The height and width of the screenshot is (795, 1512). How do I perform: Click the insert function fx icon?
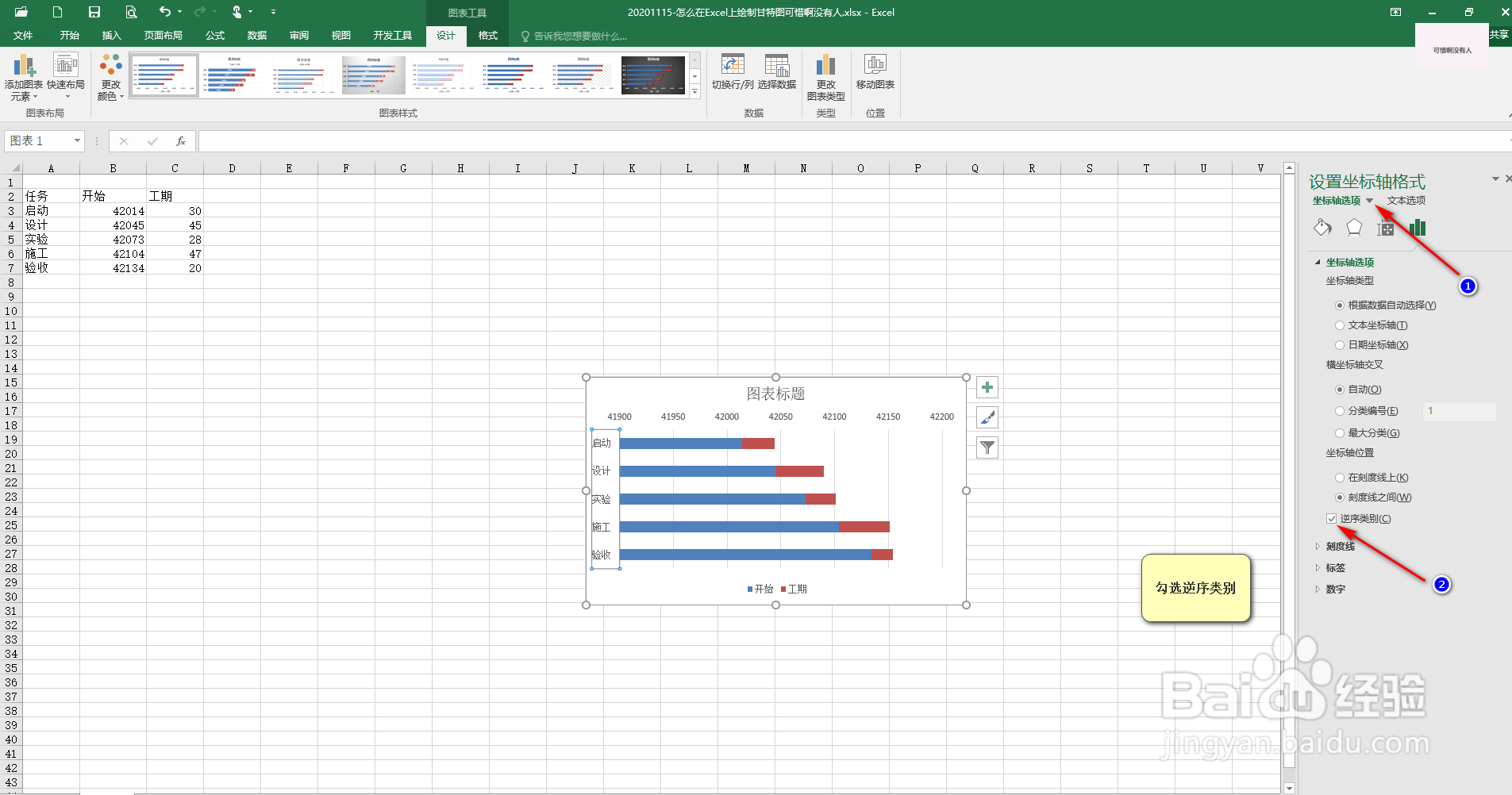click(181, 141)
